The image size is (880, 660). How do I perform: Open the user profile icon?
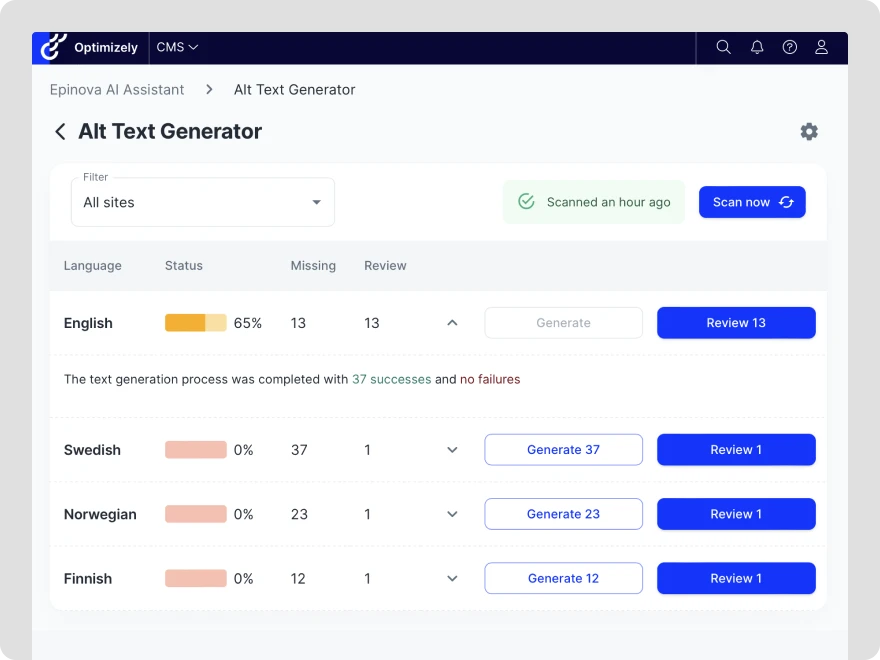point(822,47)
